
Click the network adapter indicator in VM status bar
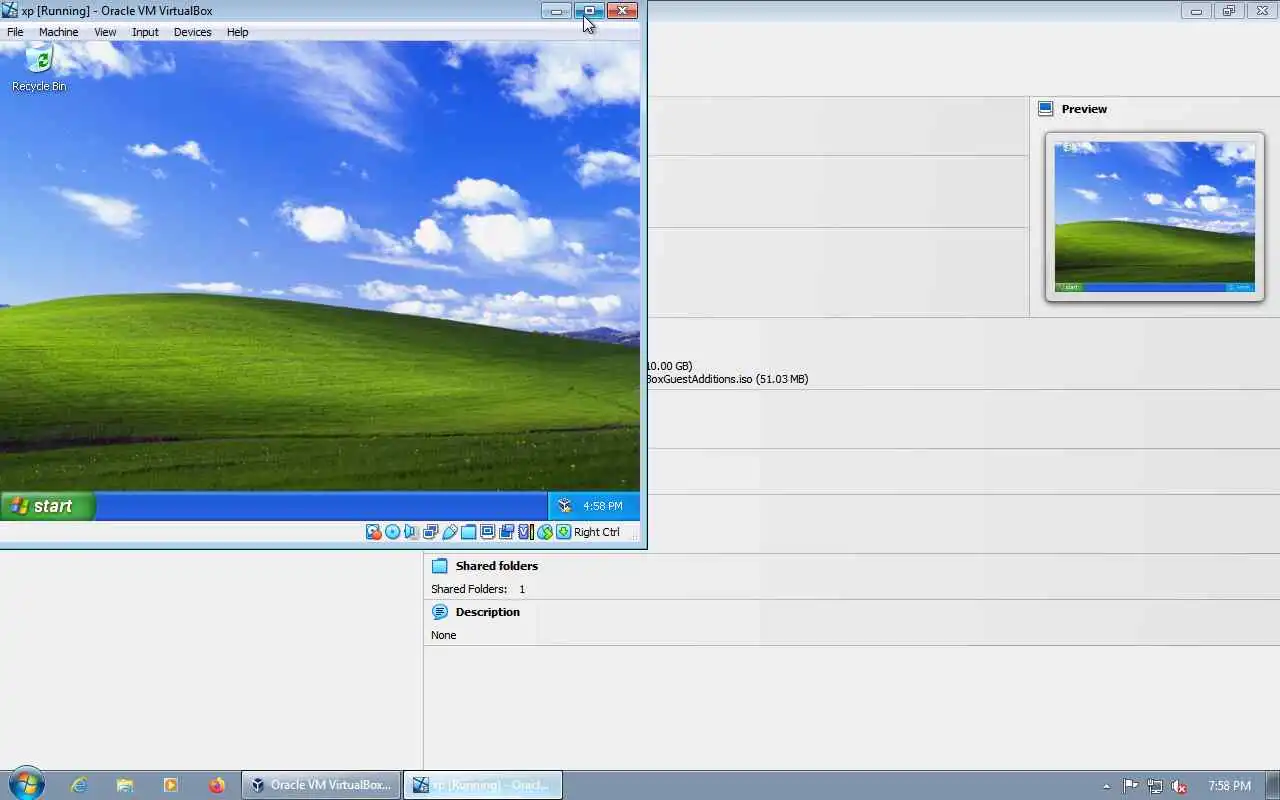(x=430, y=532)
